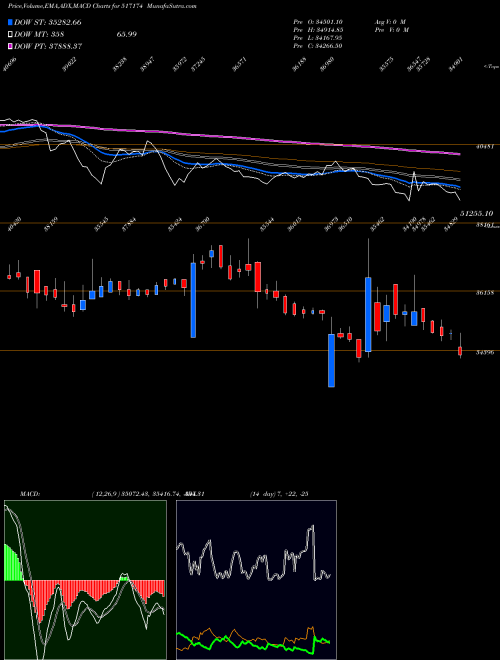The width and height of the screenshot is (500, 660).
Task: Click the 51255.10 price label
Action: pyautogui.click(x=476, y=214)
